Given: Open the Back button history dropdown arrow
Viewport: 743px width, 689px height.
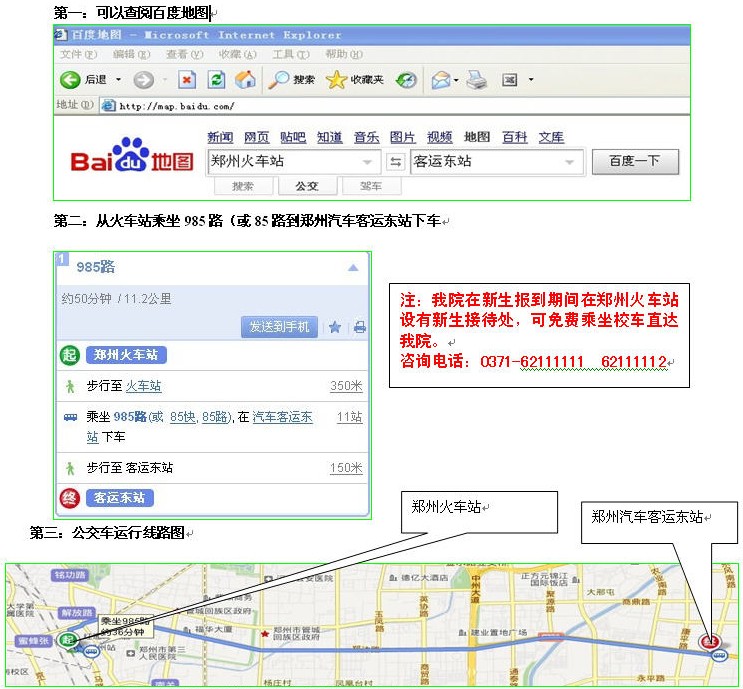Looking at the screenshot, I should point(118,80).
